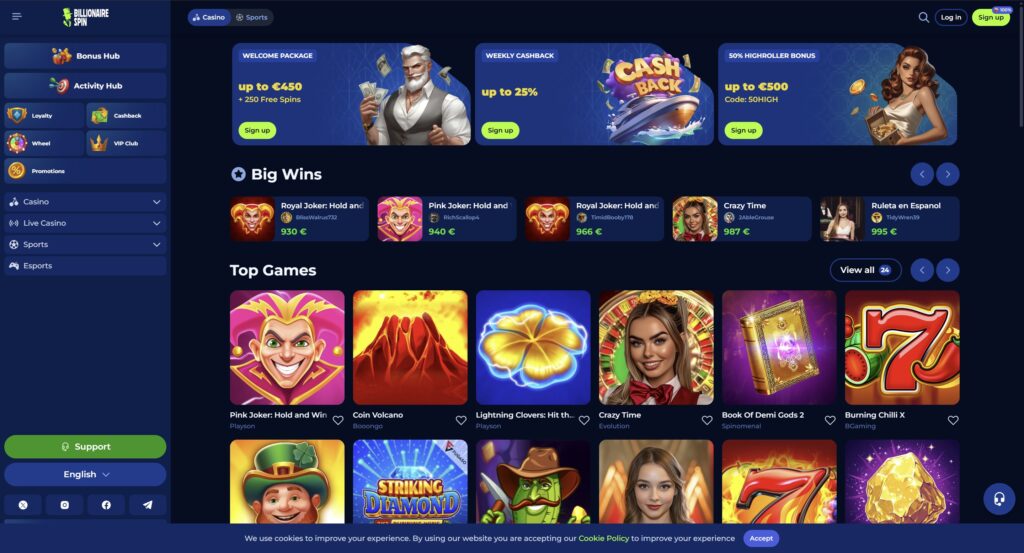
Task: Open the English language dropdown
Action: pyautogui.click(x=85, y=475)
